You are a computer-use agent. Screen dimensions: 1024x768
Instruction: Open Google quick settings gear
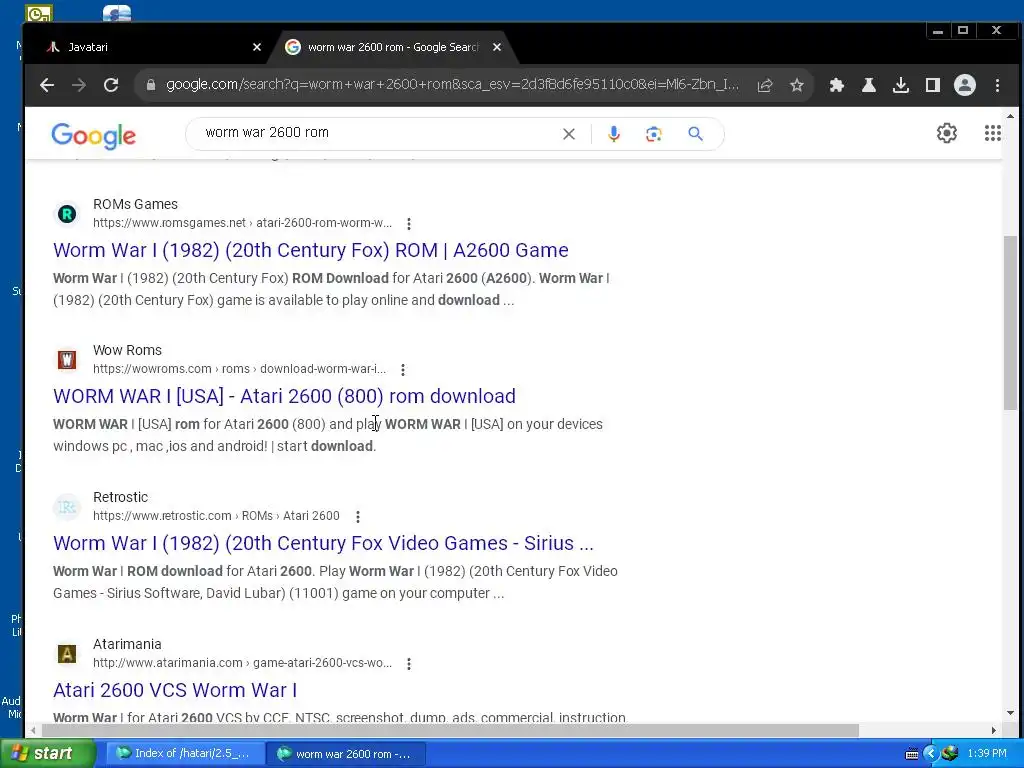coord(947,133)
